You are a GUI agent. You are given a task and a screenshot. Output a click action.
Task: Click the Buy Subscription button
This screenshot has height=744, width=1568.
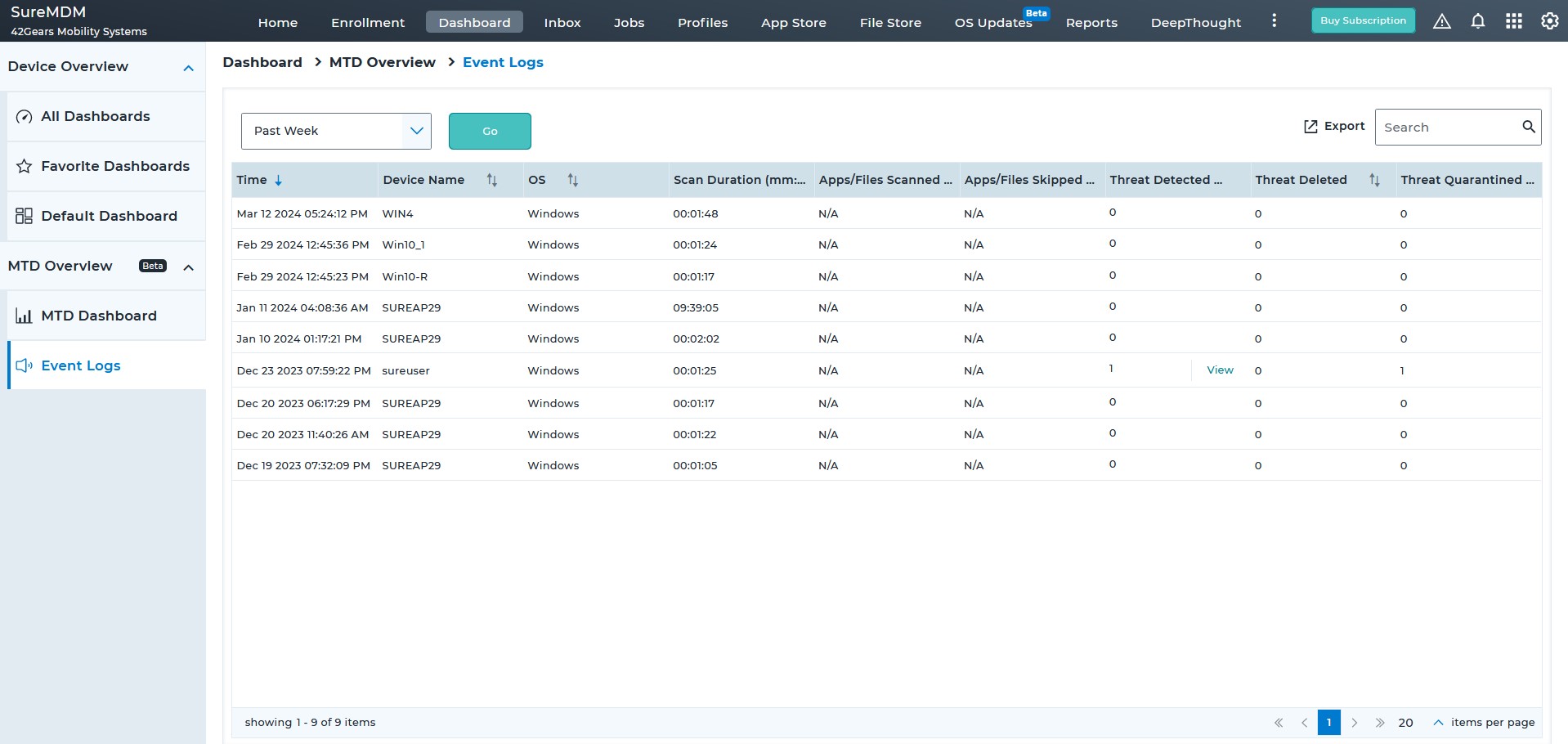(1363, 20)
